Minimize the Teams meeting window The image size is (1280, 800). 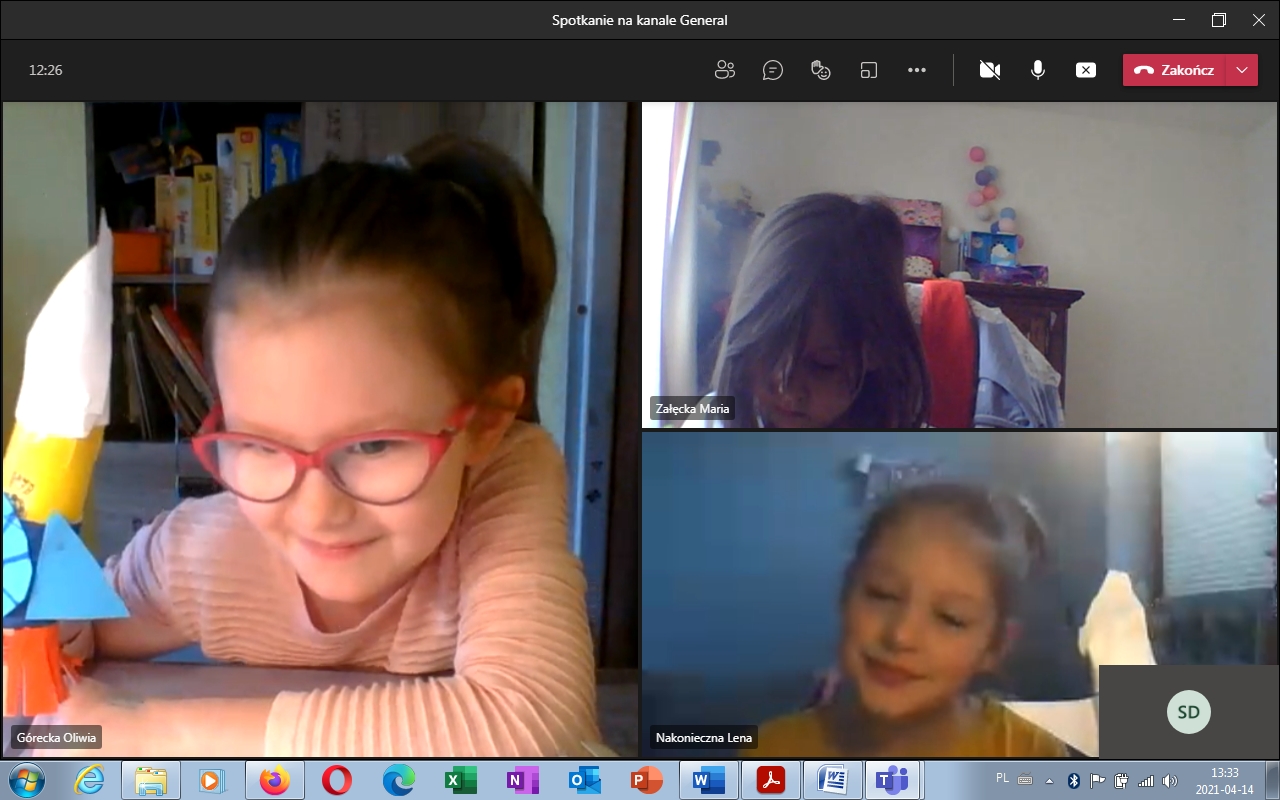(1178, 20)
